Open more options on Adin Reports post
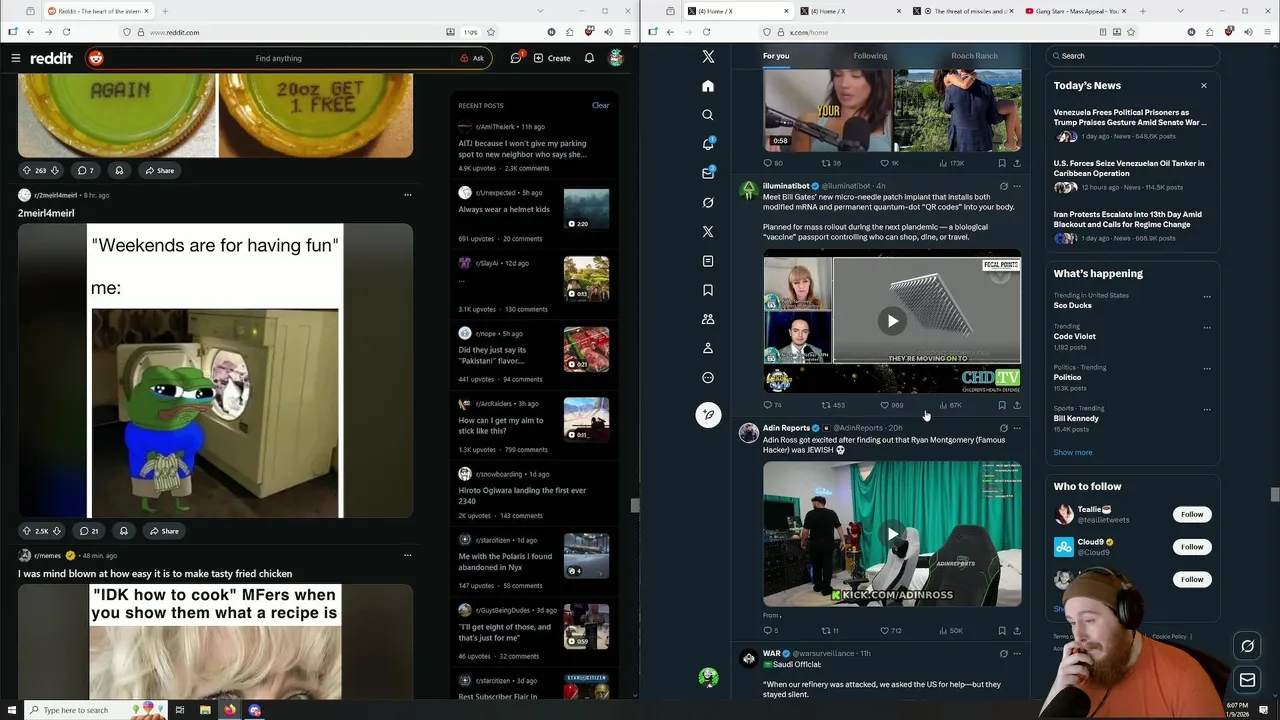Image resolution: width=1280 pixels, height=720 pixels. pyautogui.click(x=1017, y=428)
